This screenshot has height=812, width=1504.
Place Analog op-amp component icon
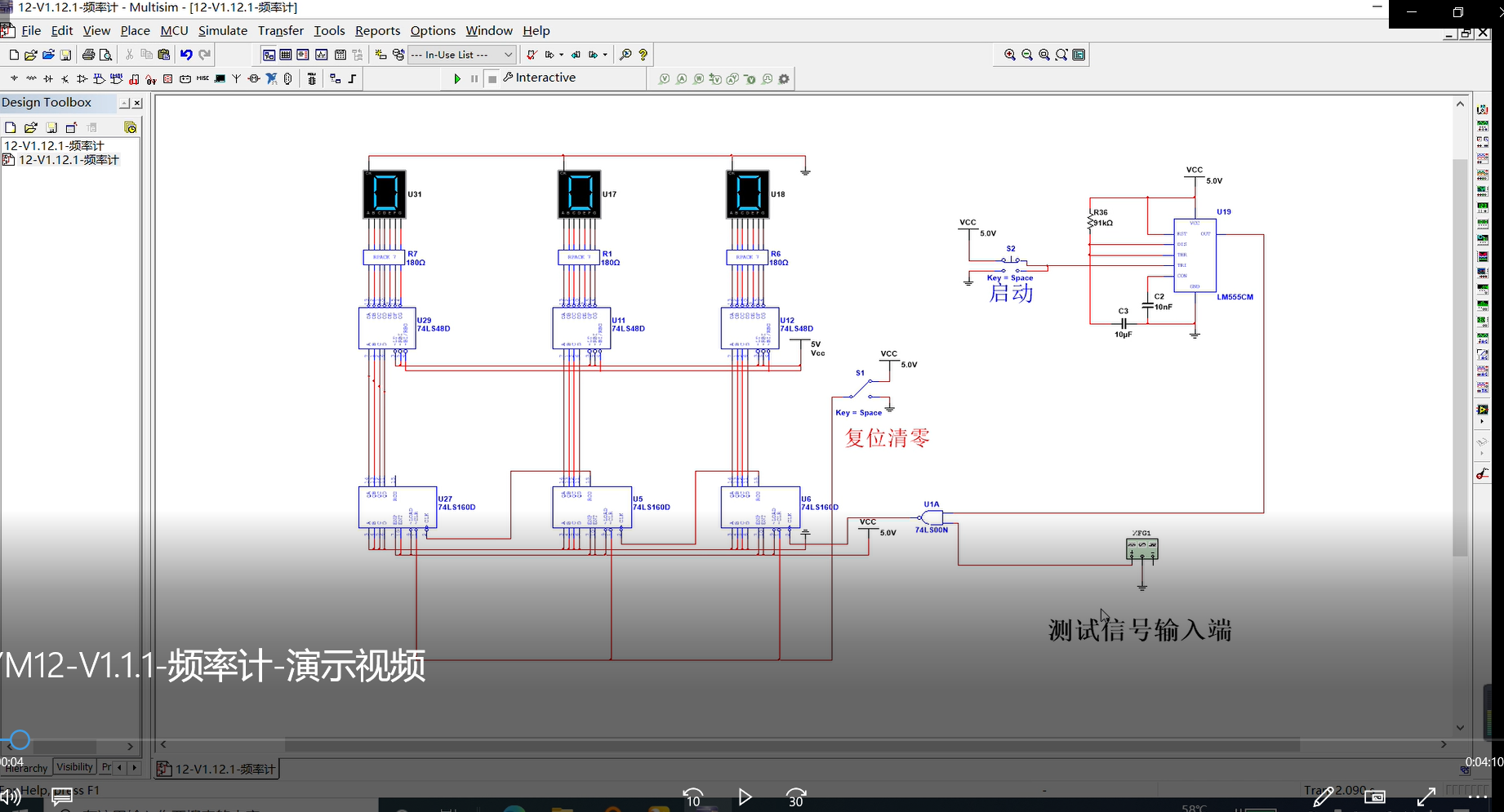(82, 78)
